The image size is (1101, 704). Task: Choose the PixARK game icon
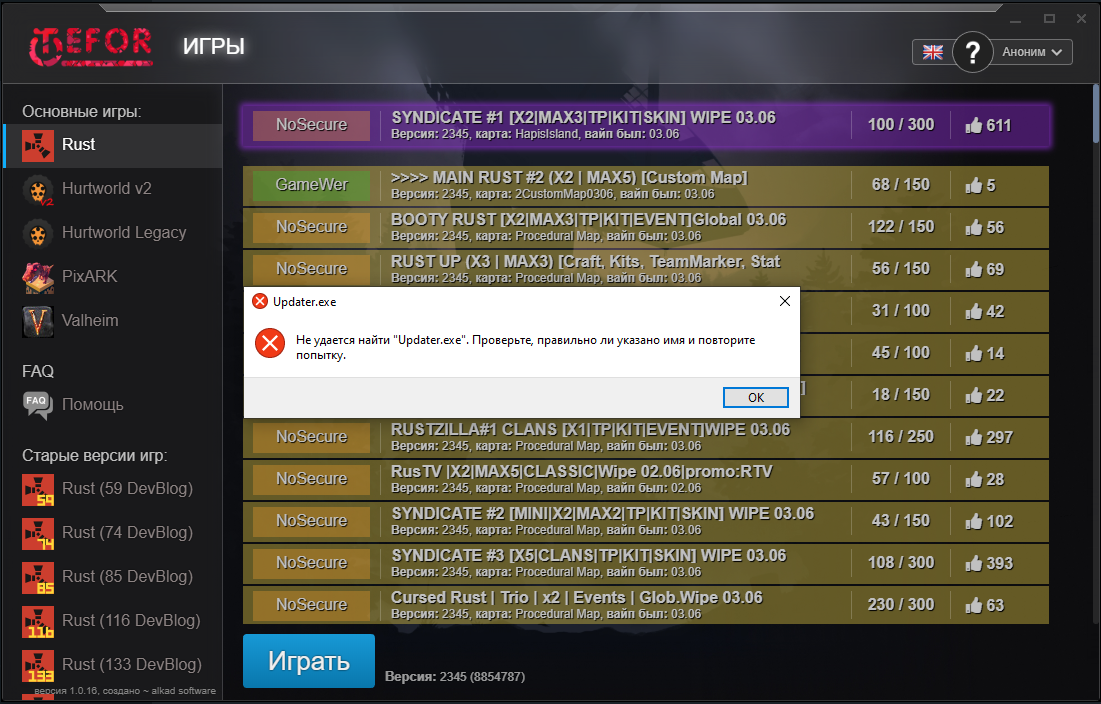[x=38, y=277]
